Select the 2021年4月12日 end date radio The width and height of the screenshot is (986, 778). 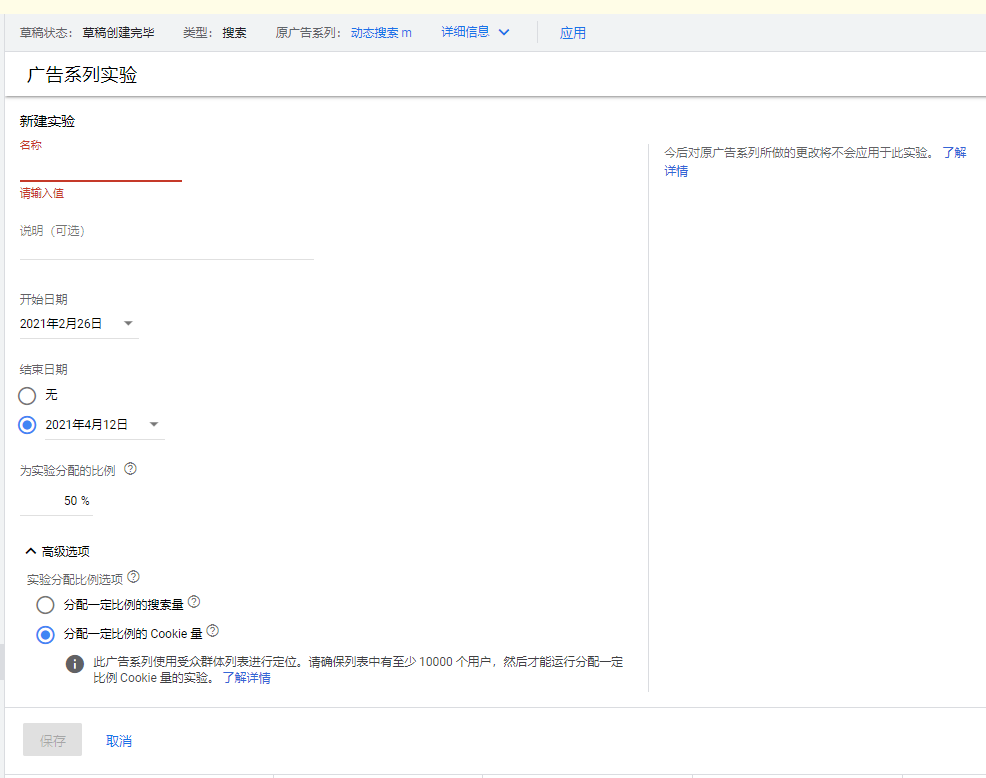tap(27, 424)
